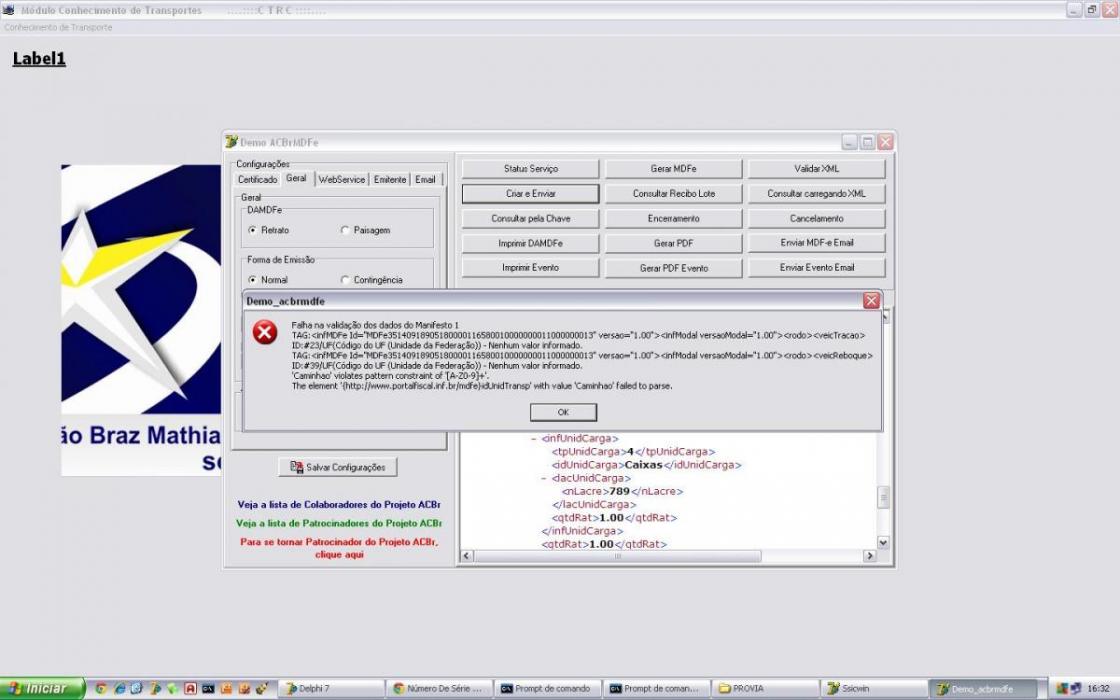Click the horizontal scrollbar left arrow in XML view
This screenshot has height=700, width=1120.
[467, 556]
